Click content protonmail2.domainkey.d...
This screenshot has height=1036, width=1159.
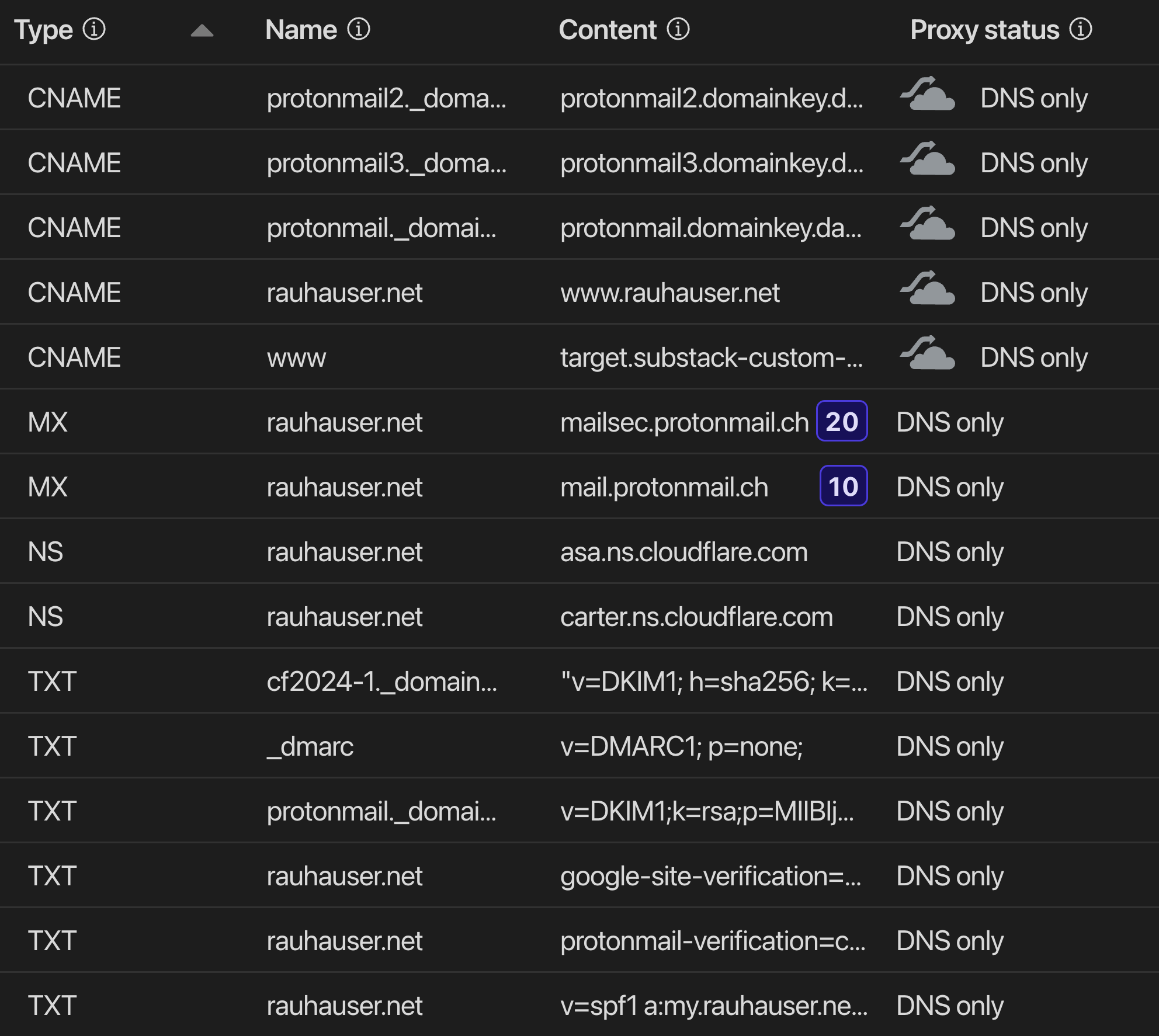point(712,98)
